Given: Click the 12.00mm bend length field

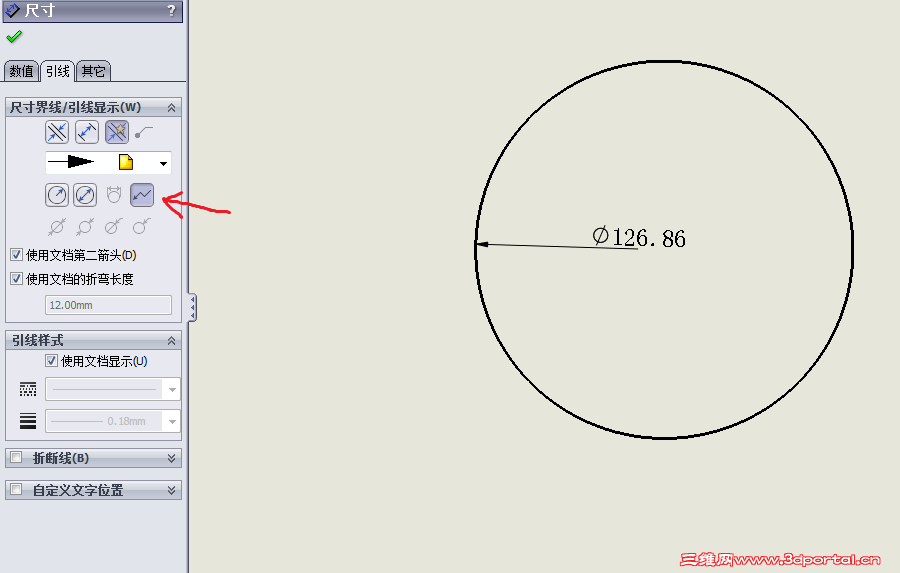Looking at the screenshot, I should coord(108,305).
